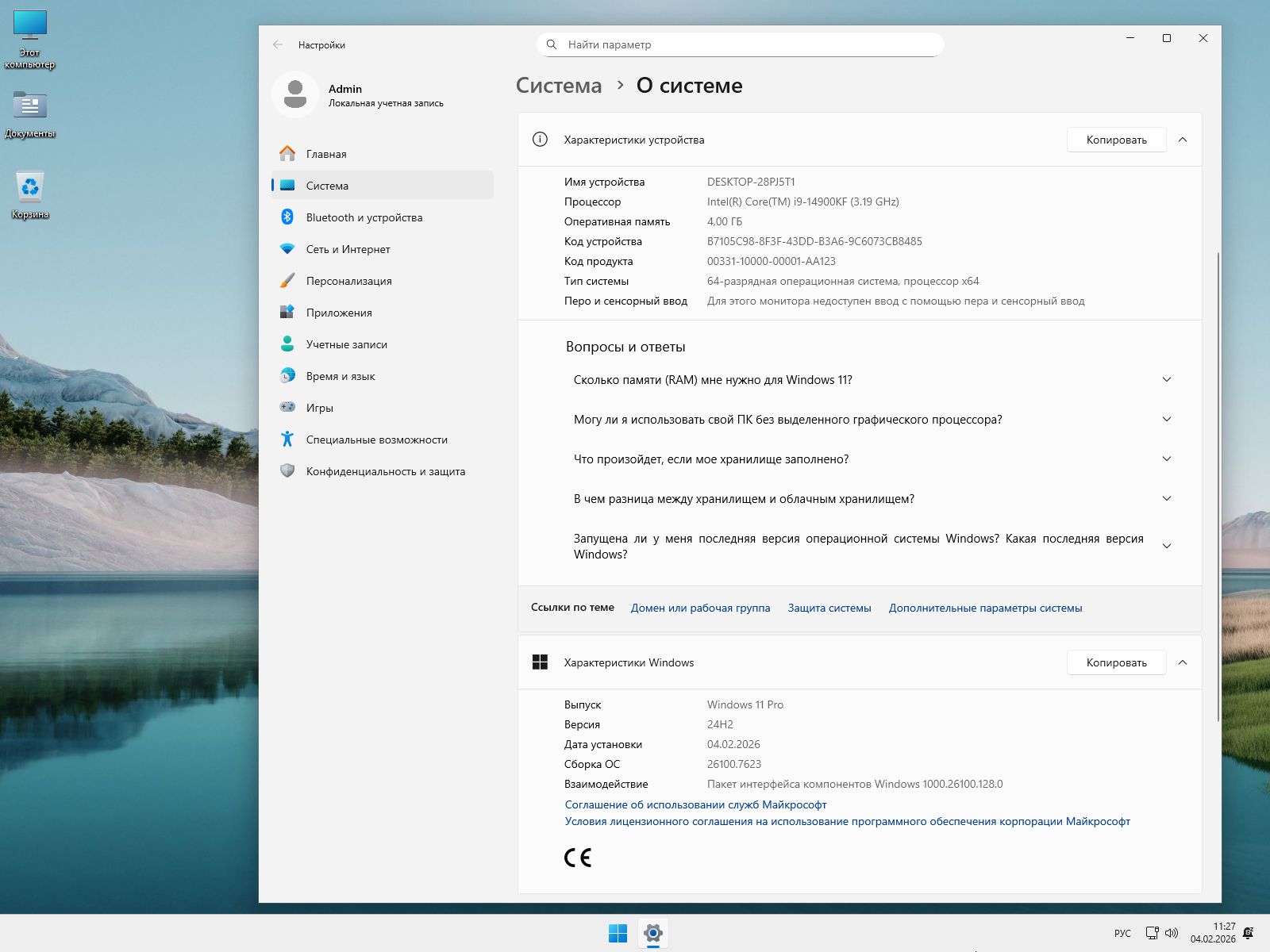Open Специальные возможности page
Image resolution: width=1270 pixels, height=952 pixels.
(376, 440)
